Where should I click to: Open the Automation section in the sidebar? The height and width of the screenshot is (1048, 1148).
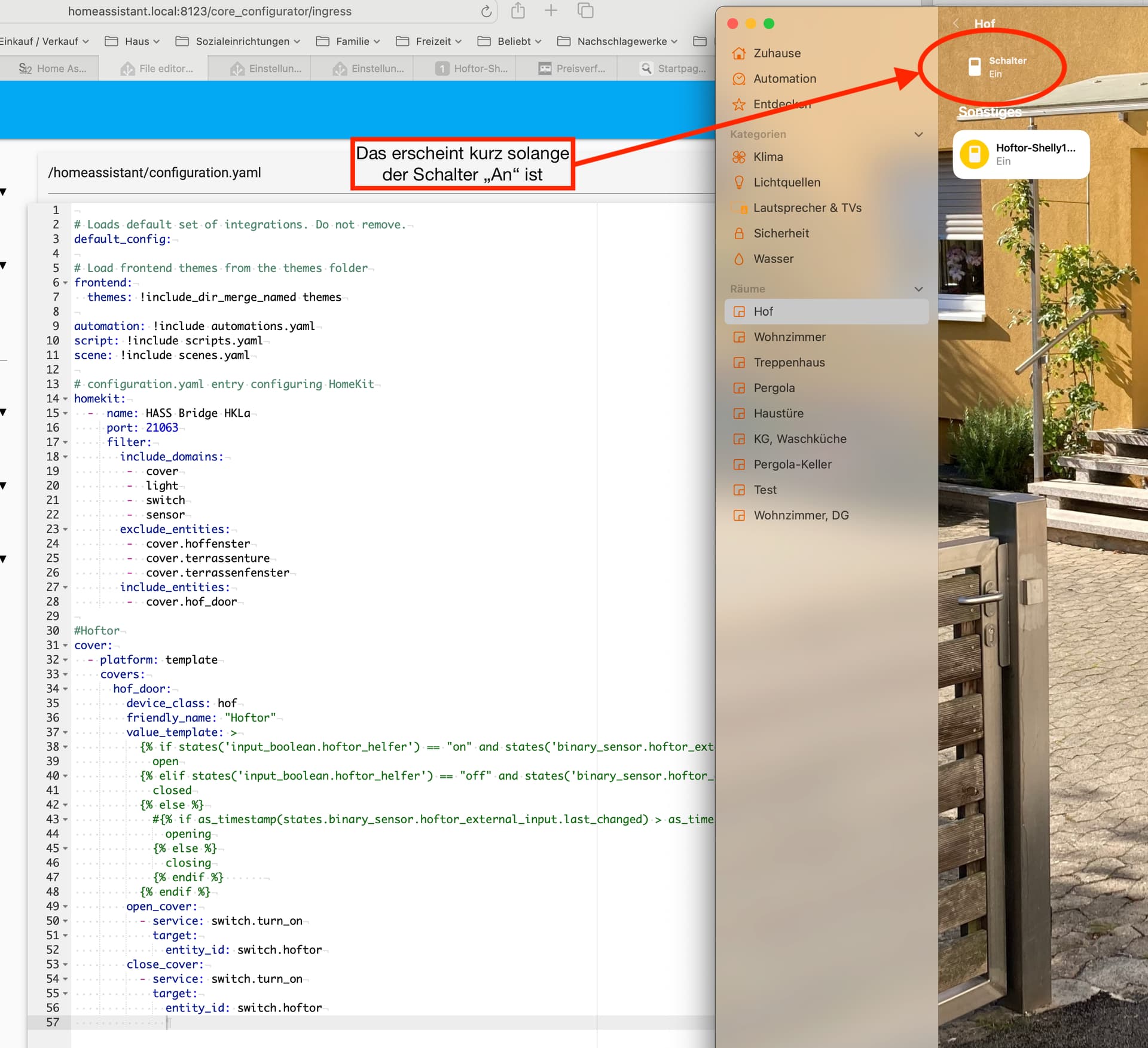(x=784, y=79)
